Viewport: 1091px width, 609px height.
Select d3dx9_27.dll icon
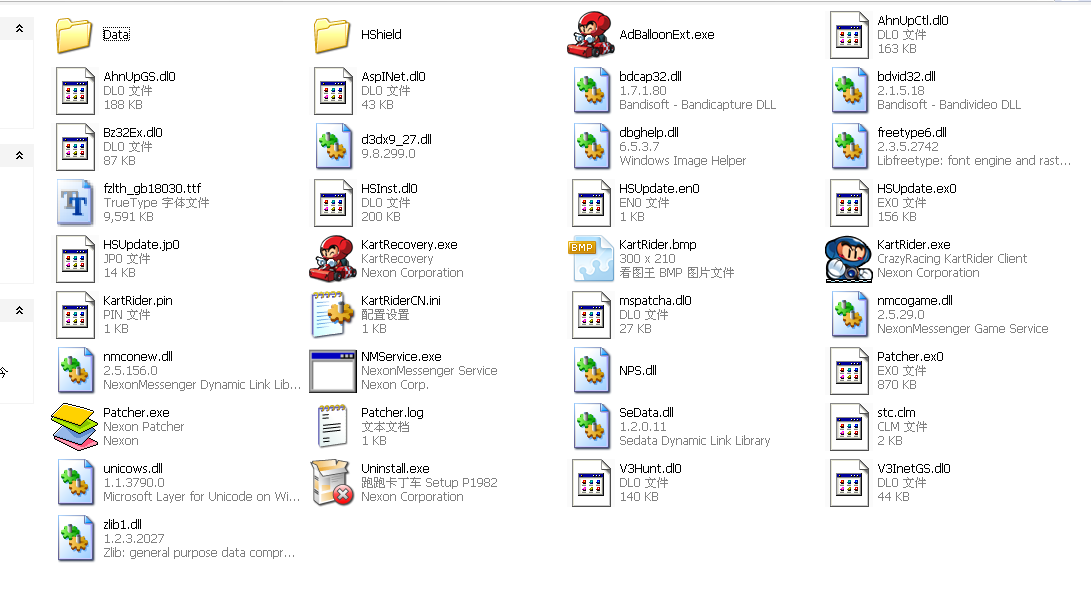(x=333, y=147)
